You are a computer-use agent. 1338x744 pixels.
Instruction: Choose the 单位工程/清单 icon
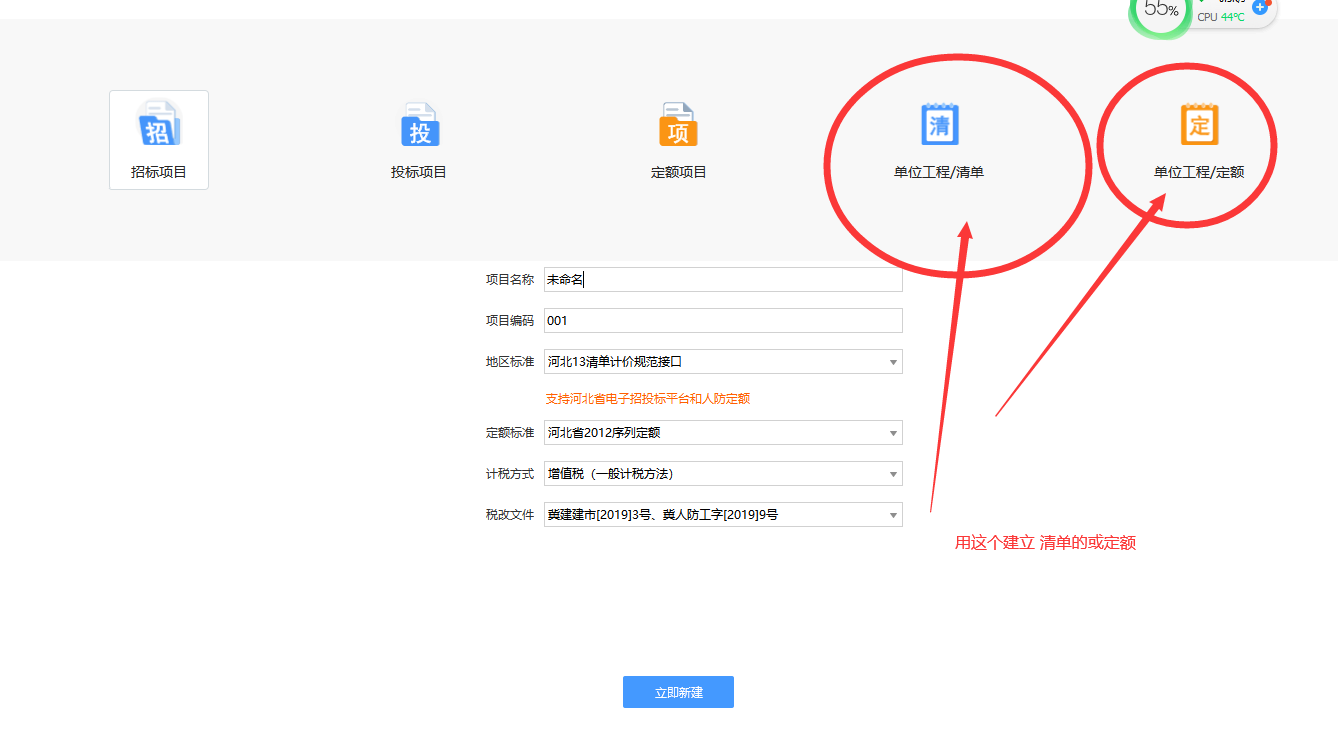coord(939,124)
